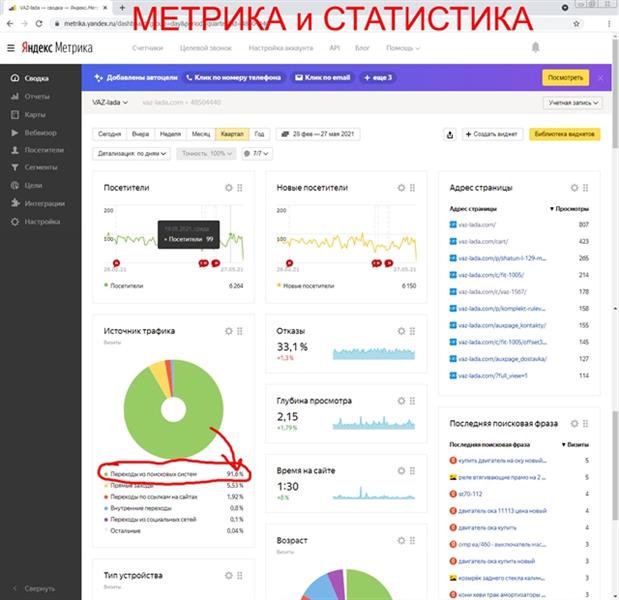
Task: Open settings gear of Новые посетители widget
Action: (x=401, y=188)
